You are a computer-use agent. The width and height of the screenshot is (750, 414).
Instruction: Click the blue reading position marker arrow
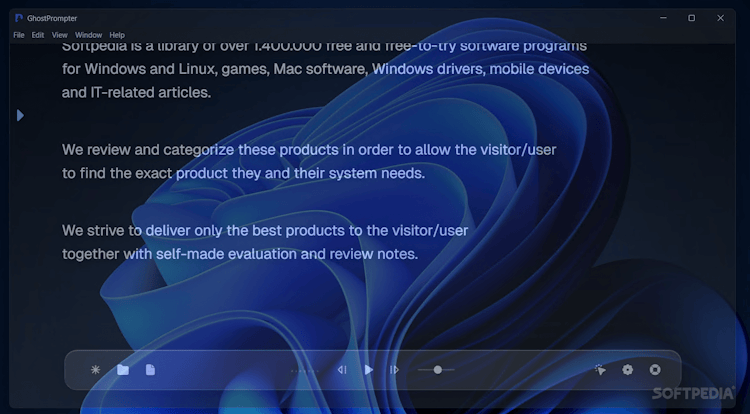pyautogui.click(x=20, y=115)
